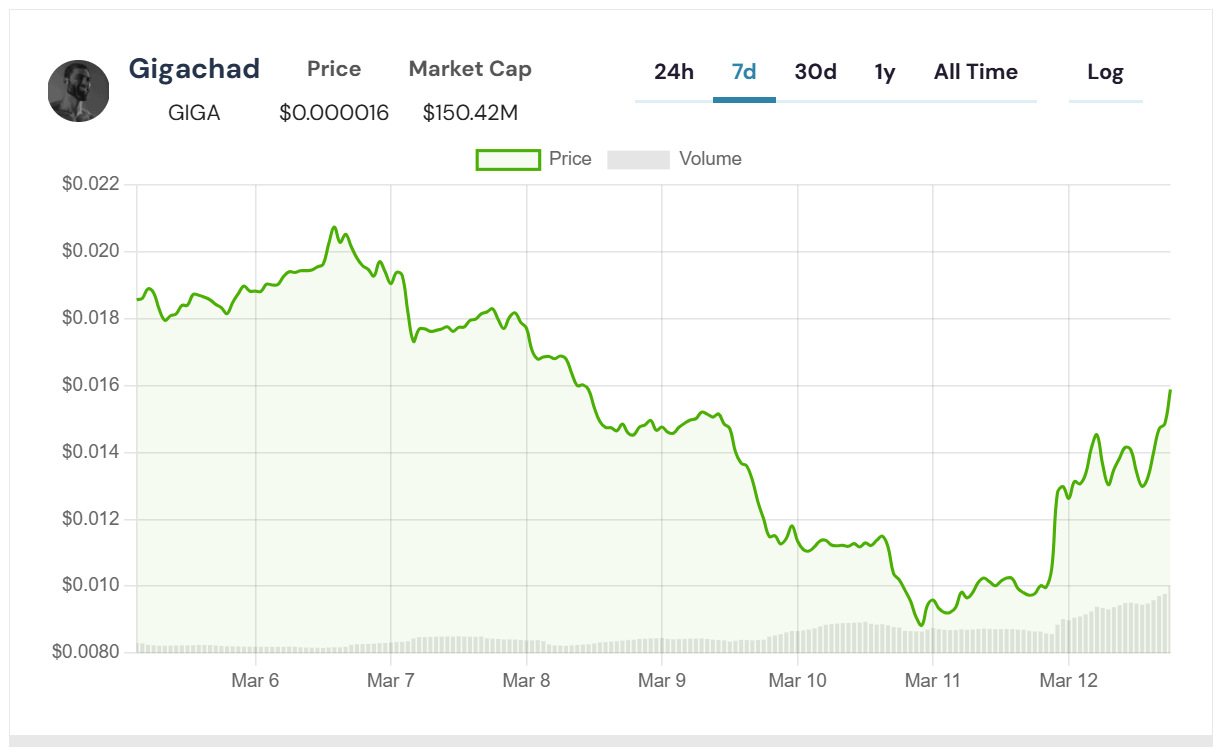
Task: Click the Mar 8 x-axis label
Action: point(526,681)
